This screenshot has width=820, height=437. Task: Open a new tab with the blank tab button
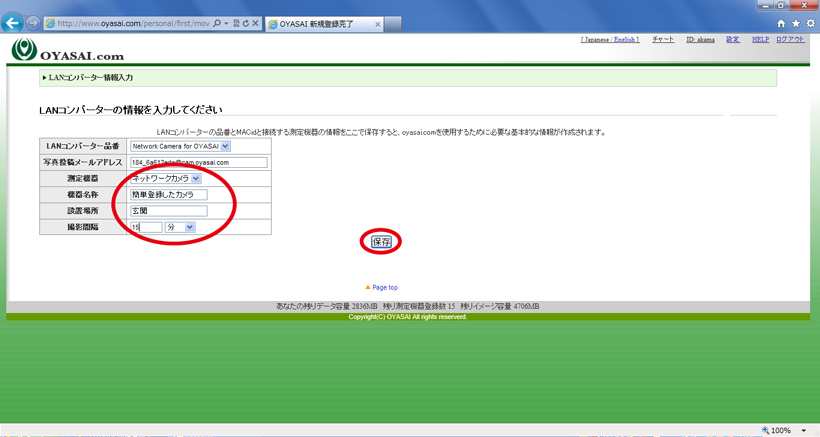pos(393,24)
